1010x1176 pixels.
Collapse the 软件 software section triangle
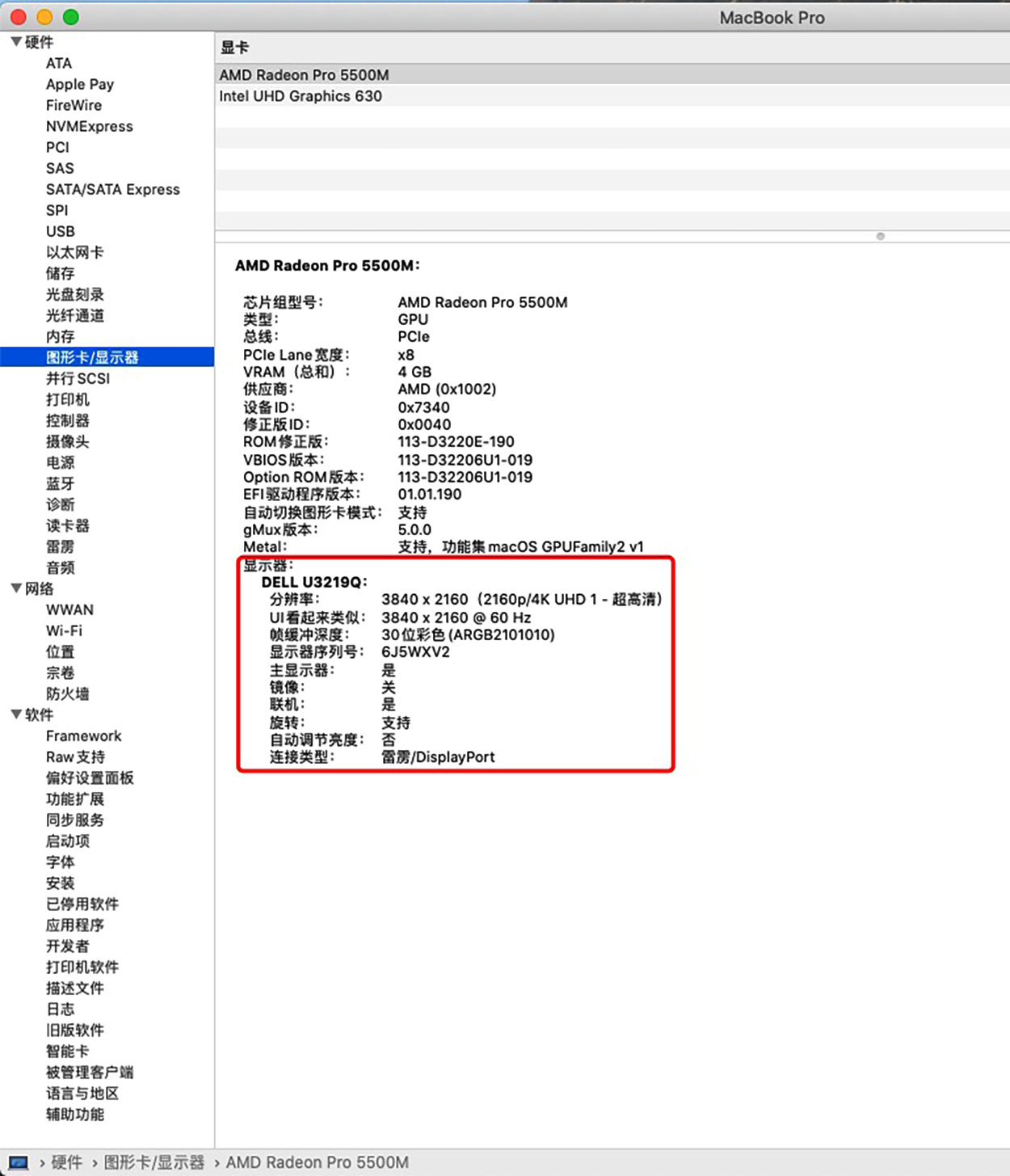coord(16,714)
